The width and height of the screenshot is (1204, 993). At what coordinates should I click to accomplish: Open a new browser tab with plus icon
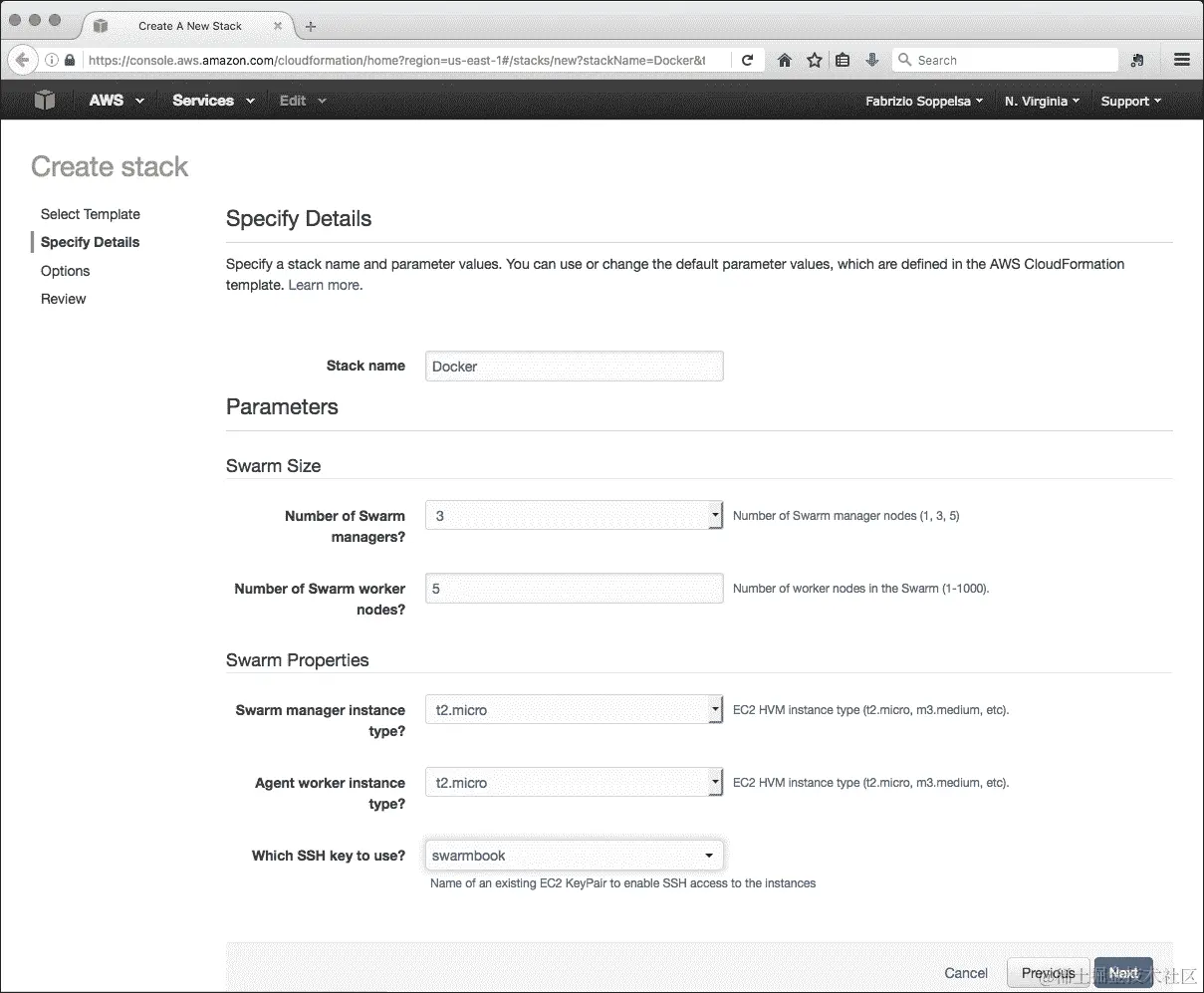pos(309,26)
